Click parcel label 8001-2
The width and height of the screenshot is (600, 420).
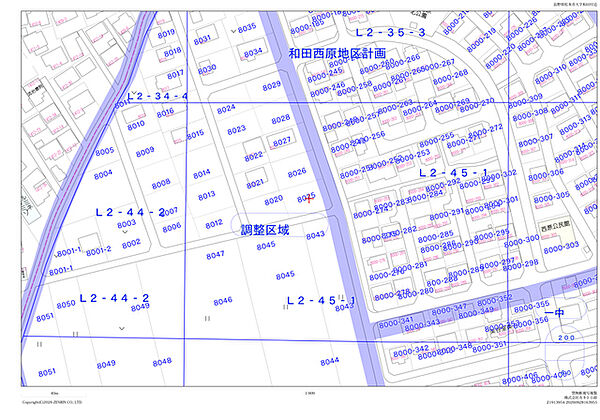click(98, 251)
